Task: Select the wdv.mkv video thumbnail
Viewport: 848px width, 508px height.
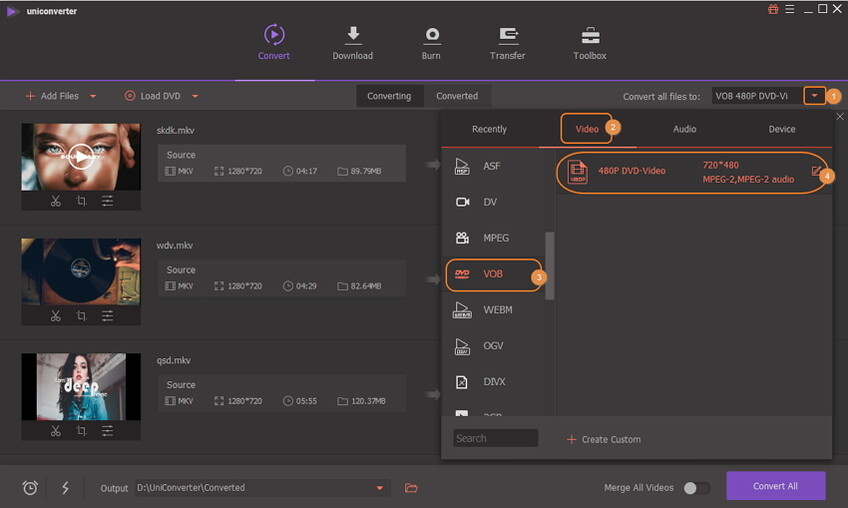Action: [x=81, y=272]
